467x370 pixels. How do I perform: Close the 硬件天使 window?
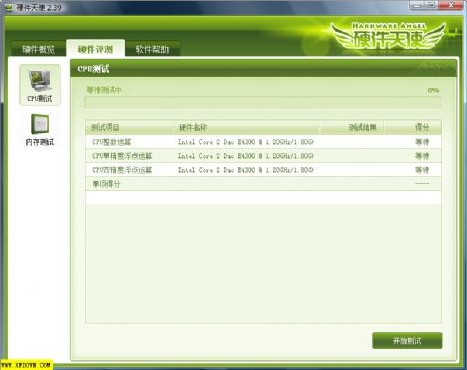click(x=451, y=5)
